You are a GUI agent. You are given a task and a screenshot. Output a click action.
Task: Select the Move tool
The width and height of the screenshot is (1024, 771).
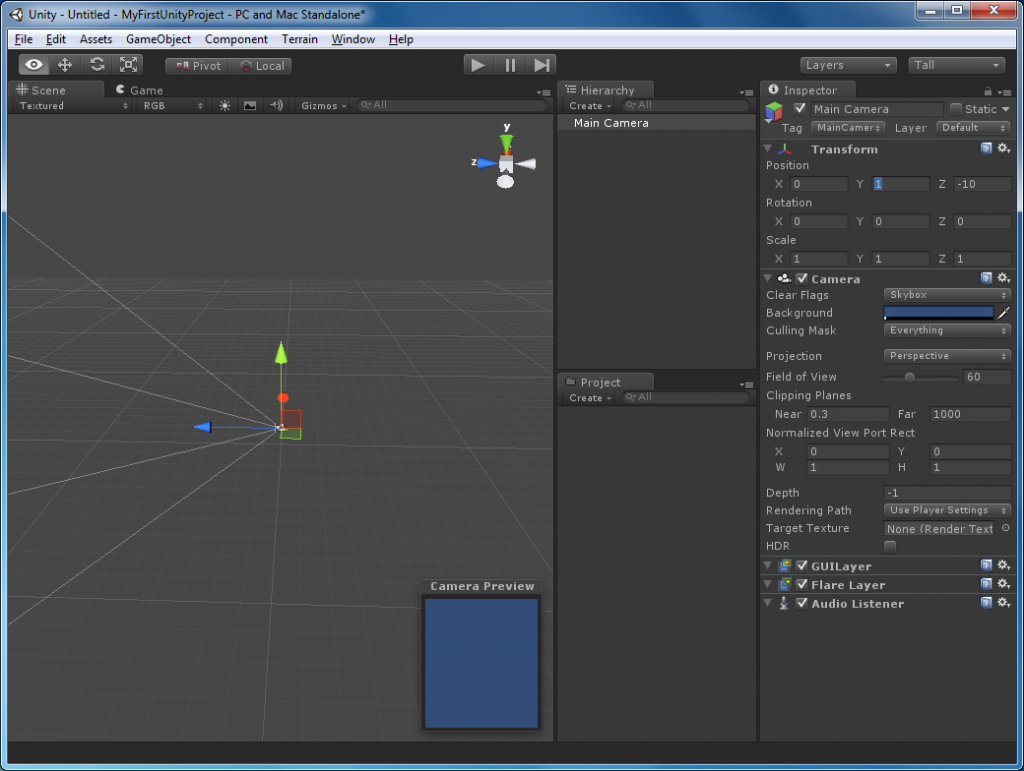click(65, 65)
